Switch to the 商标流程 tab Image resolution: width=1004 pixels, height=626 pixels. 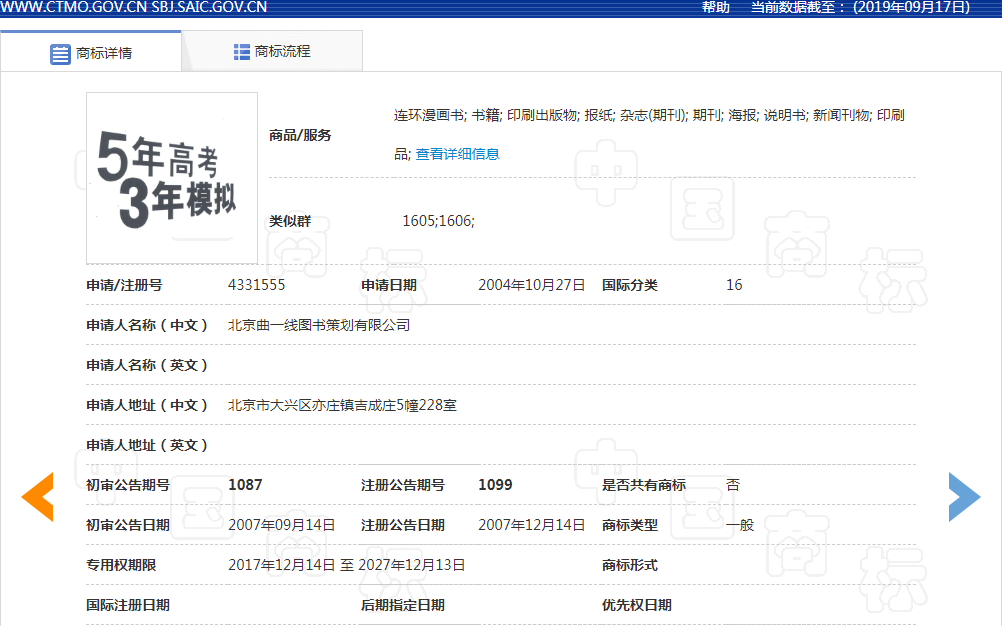272,51
